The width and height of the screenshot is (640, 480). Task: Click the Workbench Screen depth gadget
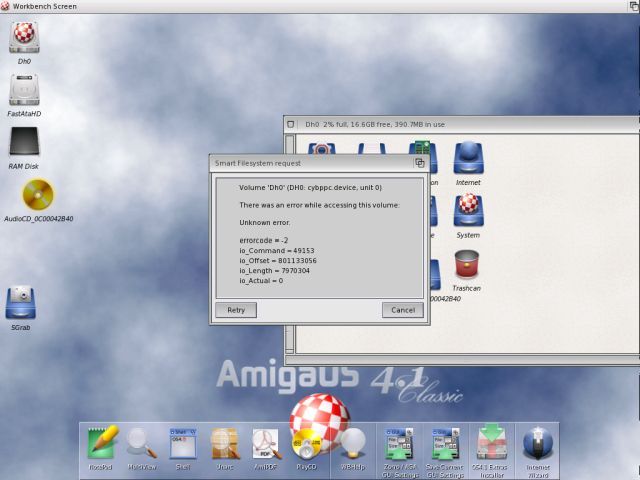(634, 6)
